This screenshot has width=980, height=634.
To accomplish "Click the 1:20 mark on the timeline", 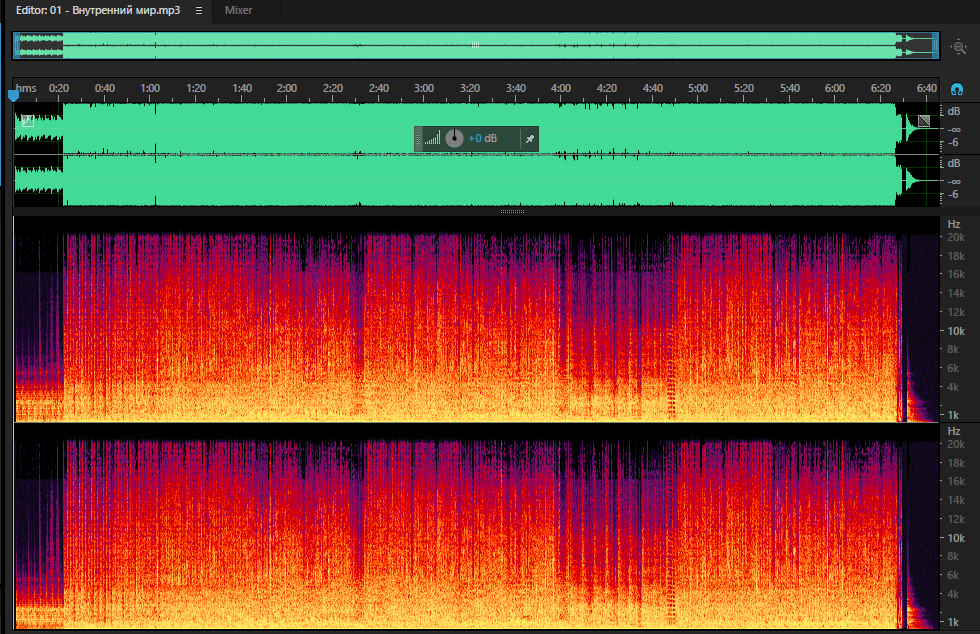I will click(x=196, y=88).
